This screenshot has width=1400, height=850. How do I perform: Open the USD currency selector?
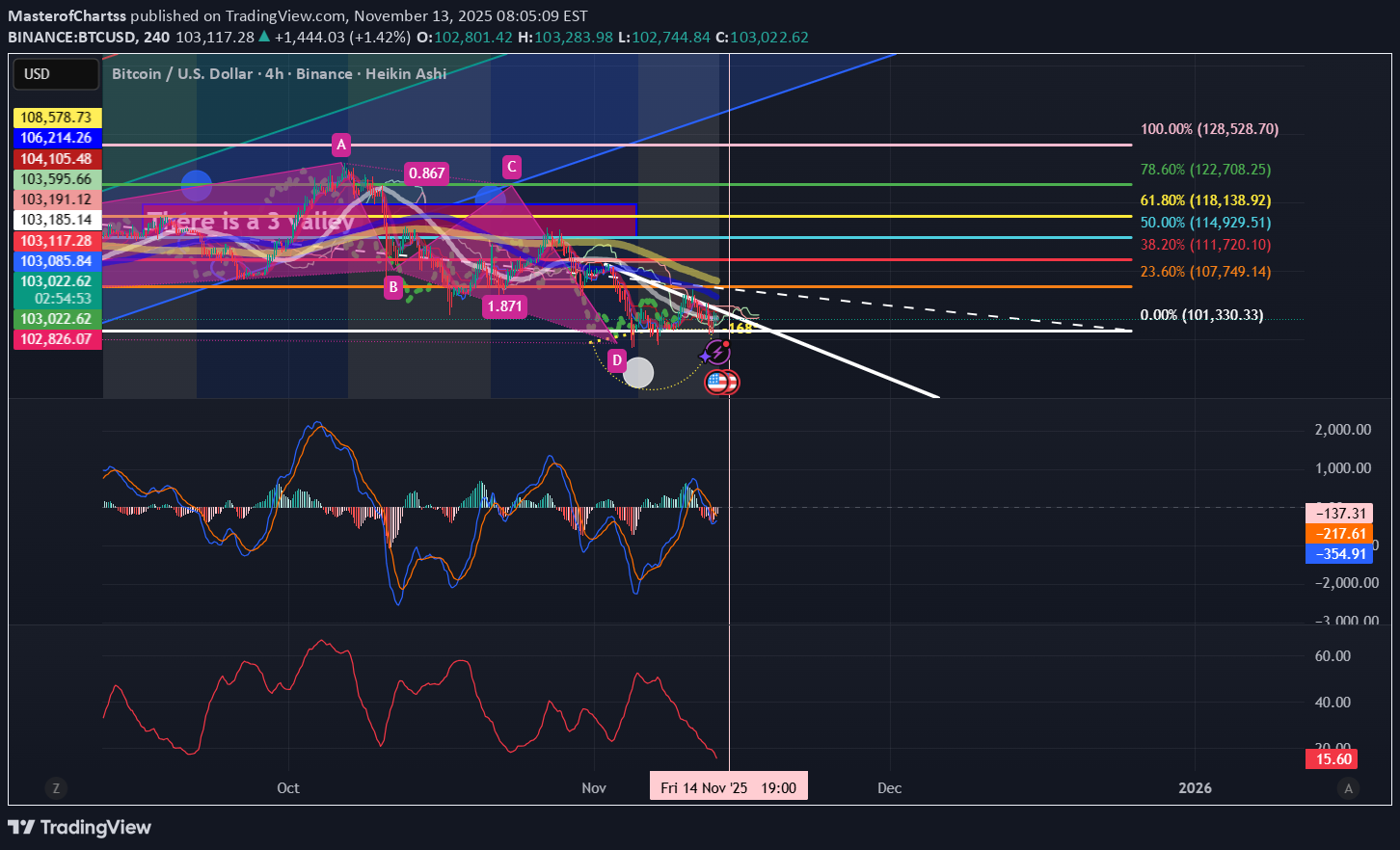point(55,73)
